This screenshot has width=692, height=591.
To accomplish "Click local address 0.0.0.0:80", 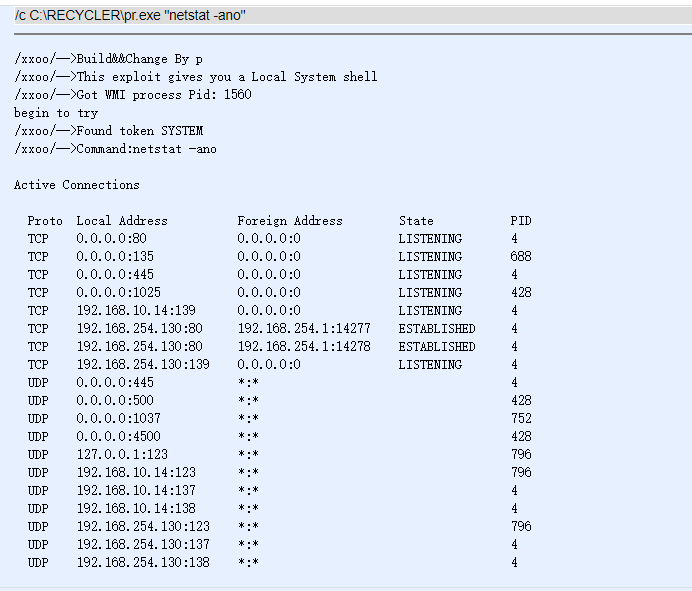I will (x=111, y=239).
